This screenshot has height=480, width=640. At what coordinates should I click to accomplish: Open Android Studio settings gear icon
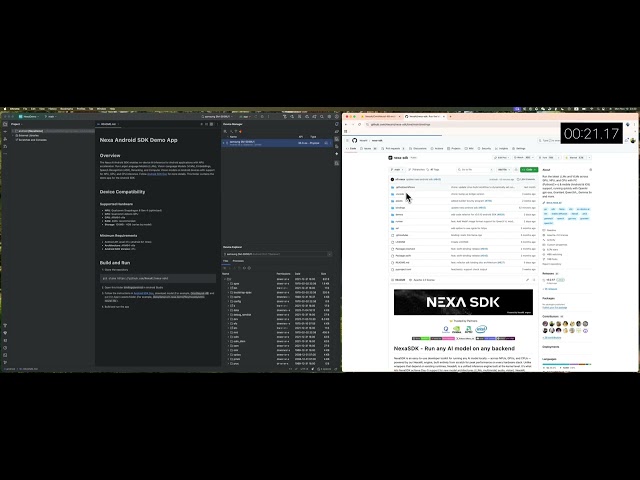329,117
